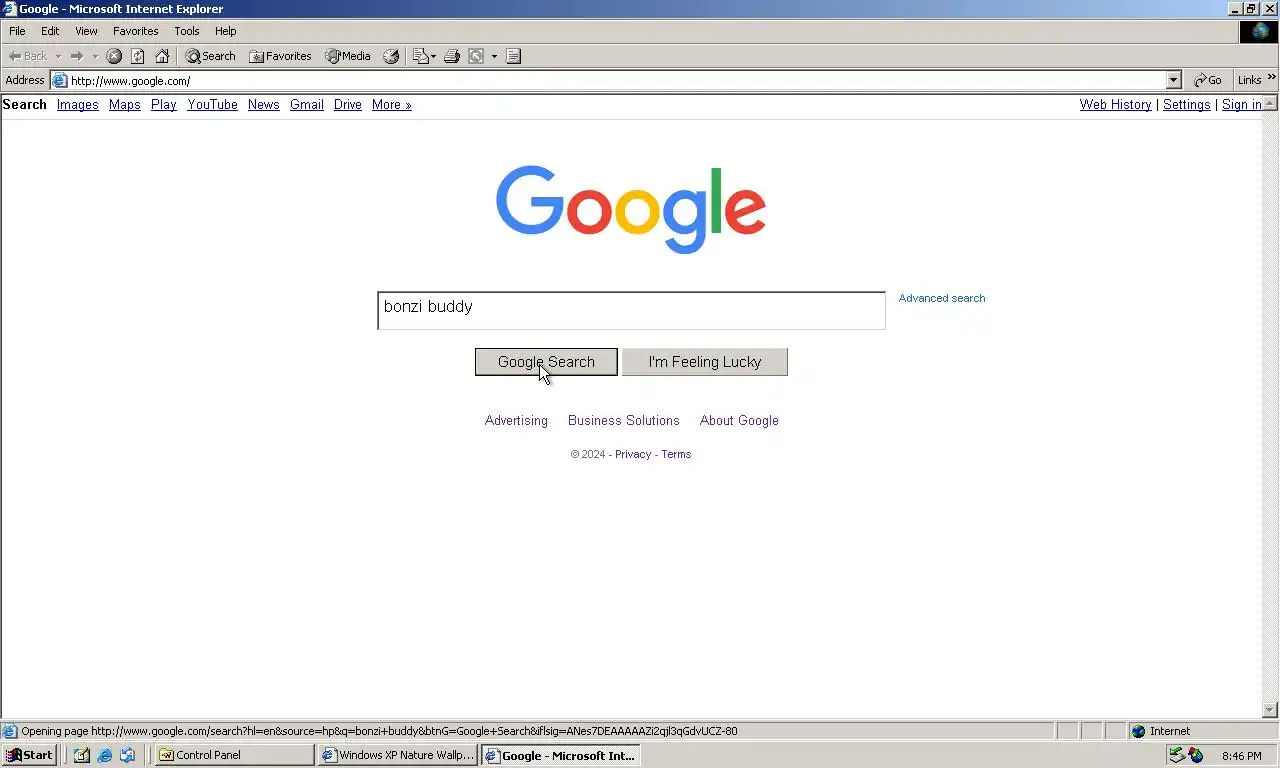Open the Mail dropdown arrow
The width and height of the screenshot is (1280, 768).
(x=433, y=56)
